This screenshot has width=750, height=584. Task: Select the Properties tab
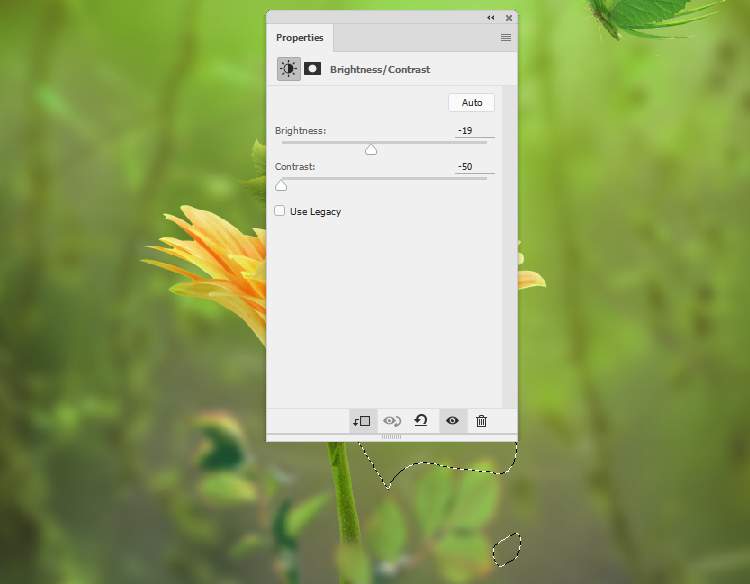pos(299,37)
